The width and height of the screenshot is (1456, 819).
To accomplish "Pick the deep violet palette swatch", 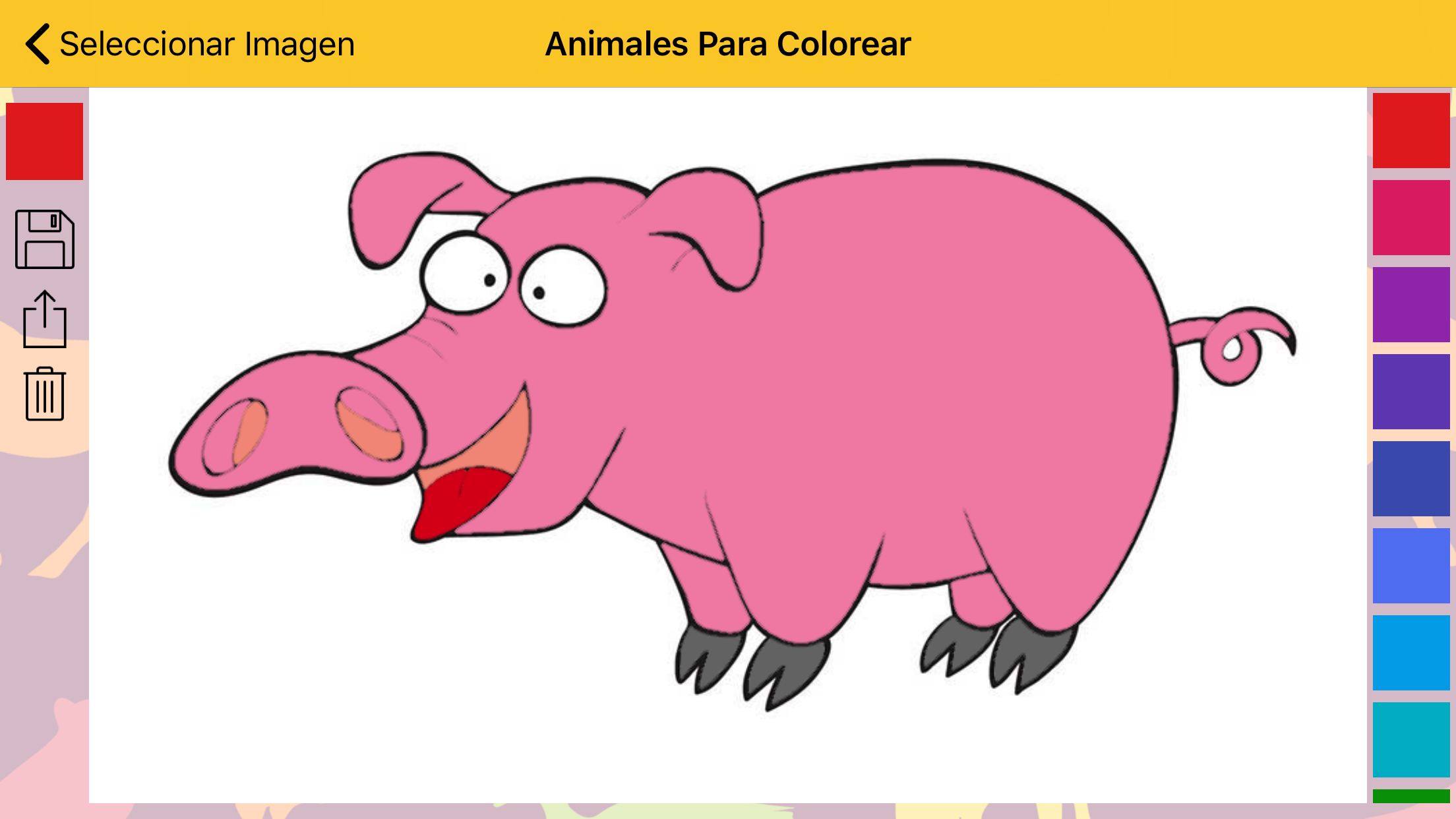I will pos(1411,392).
